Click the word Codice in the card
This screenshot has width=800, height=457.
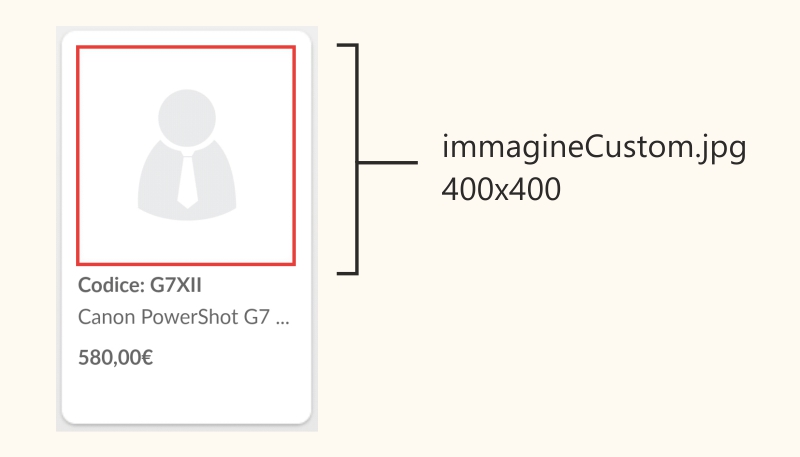(x=108, y=285)
